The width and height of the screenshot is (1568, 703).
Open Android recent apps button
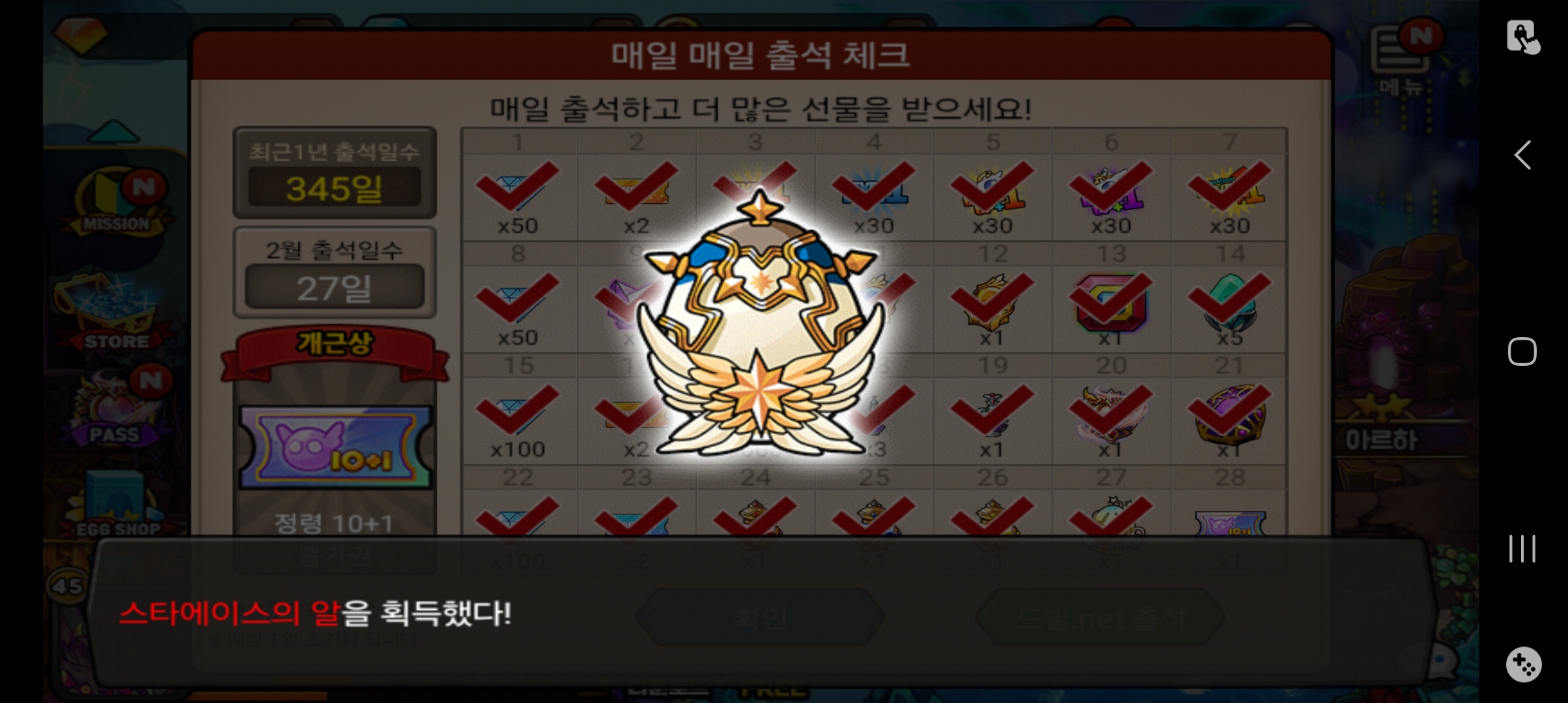point(1522,549)
